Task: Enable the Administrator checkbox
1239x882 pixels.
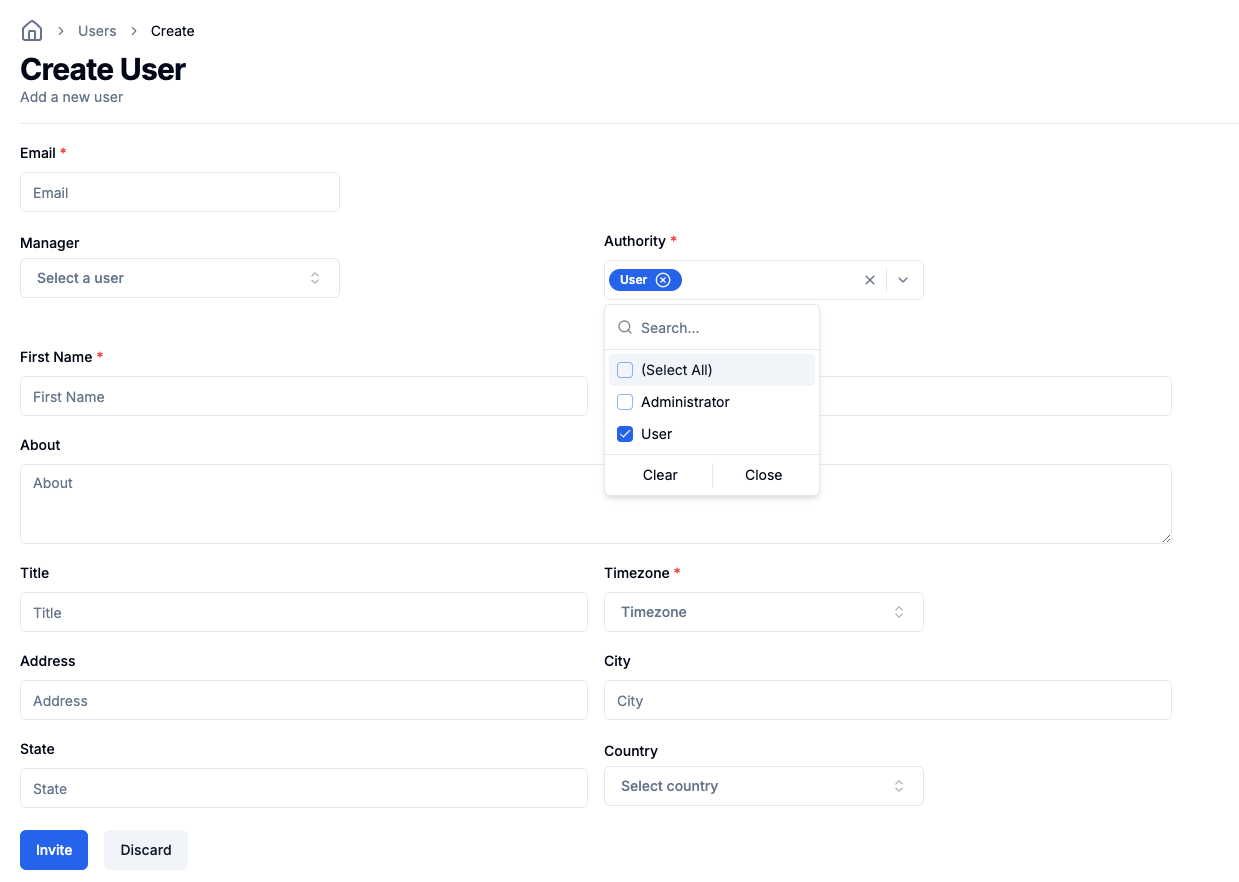Action: click(x=624, y=401)
